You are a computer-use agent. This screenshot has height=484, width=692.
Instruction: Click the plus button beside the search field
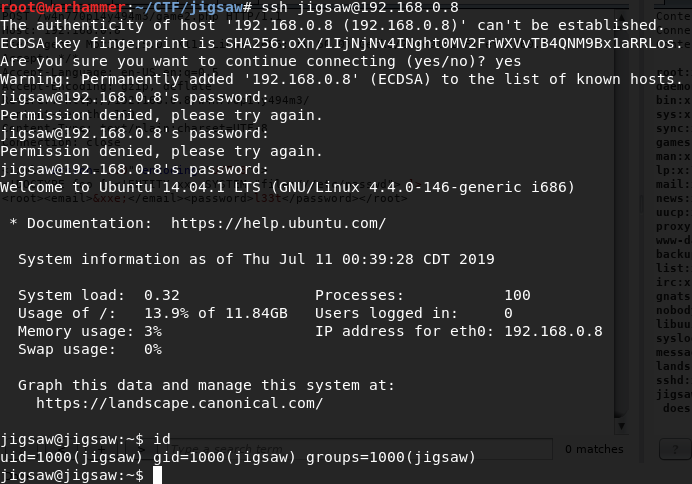(x=102, y=450)
